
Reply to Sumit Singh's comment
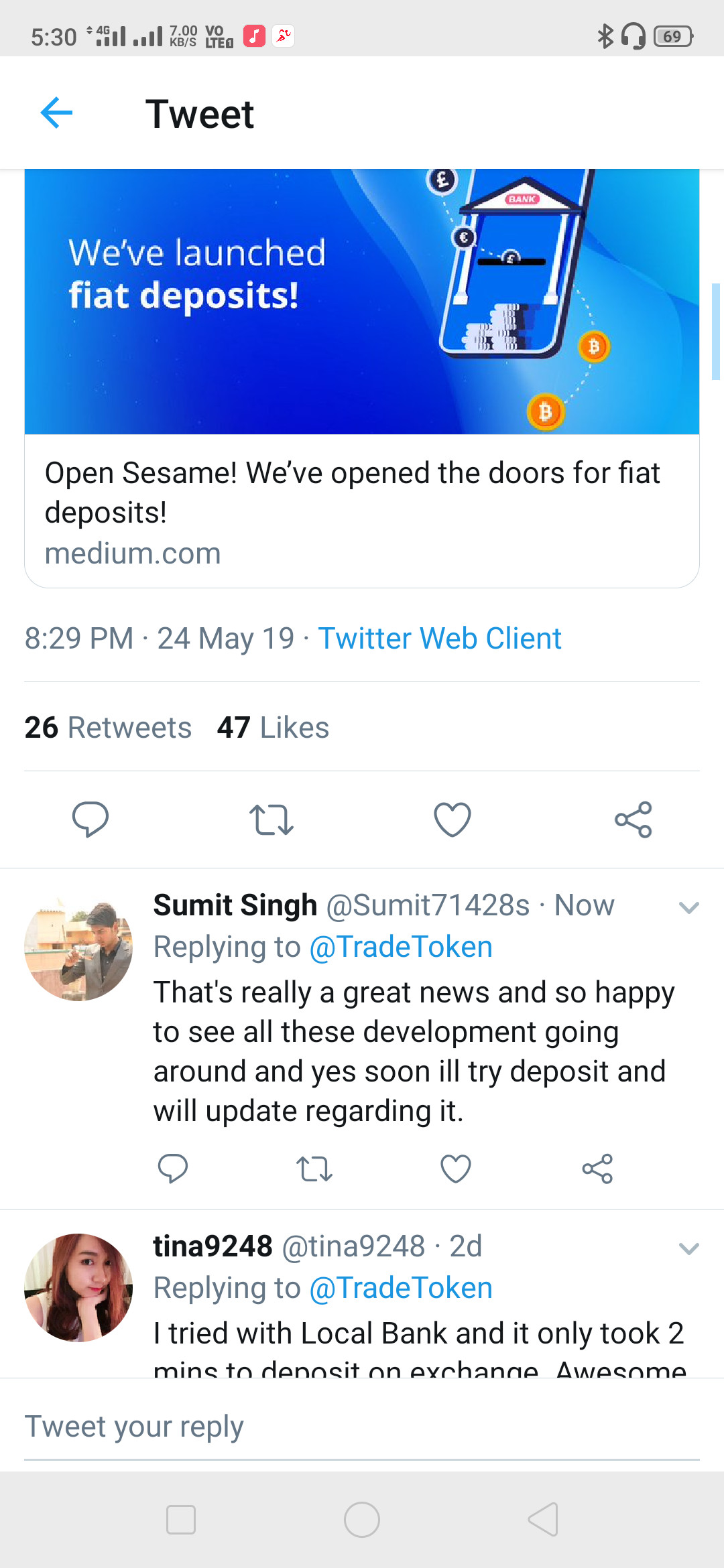172,1169
